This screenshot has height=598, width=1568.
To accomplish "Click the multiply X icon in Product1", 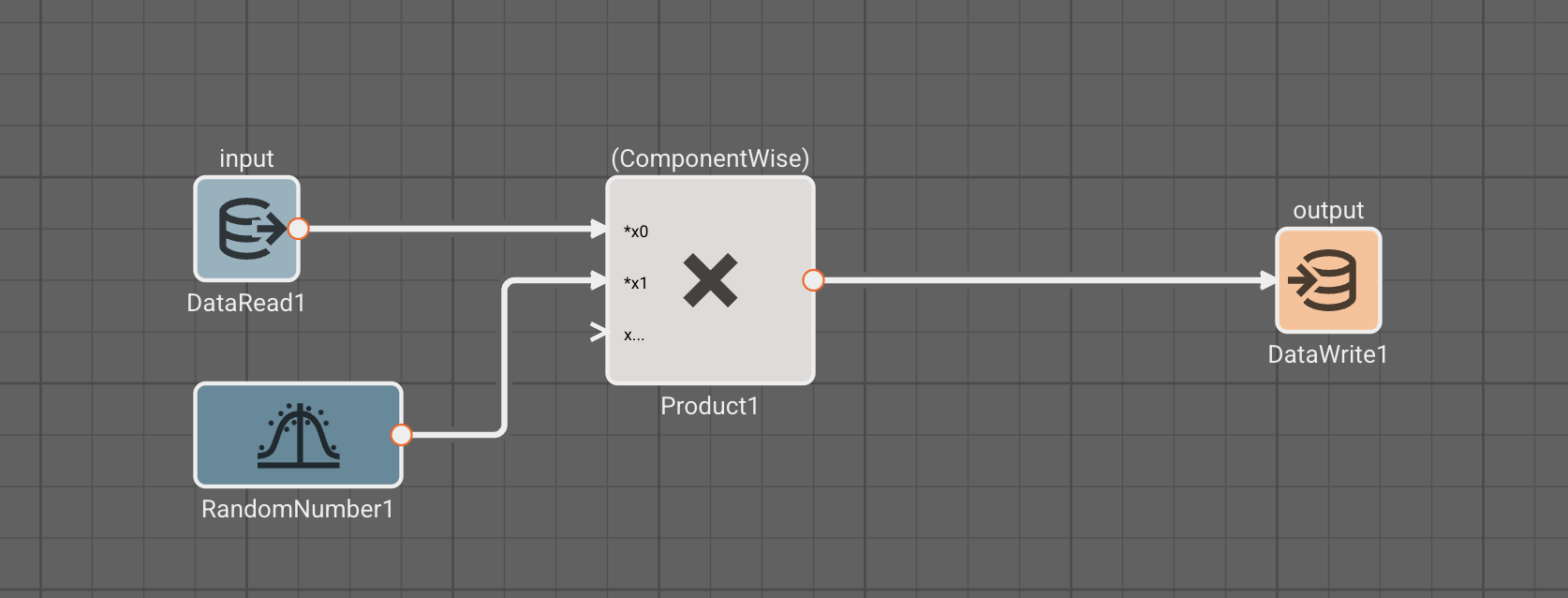I will point(710,280).
